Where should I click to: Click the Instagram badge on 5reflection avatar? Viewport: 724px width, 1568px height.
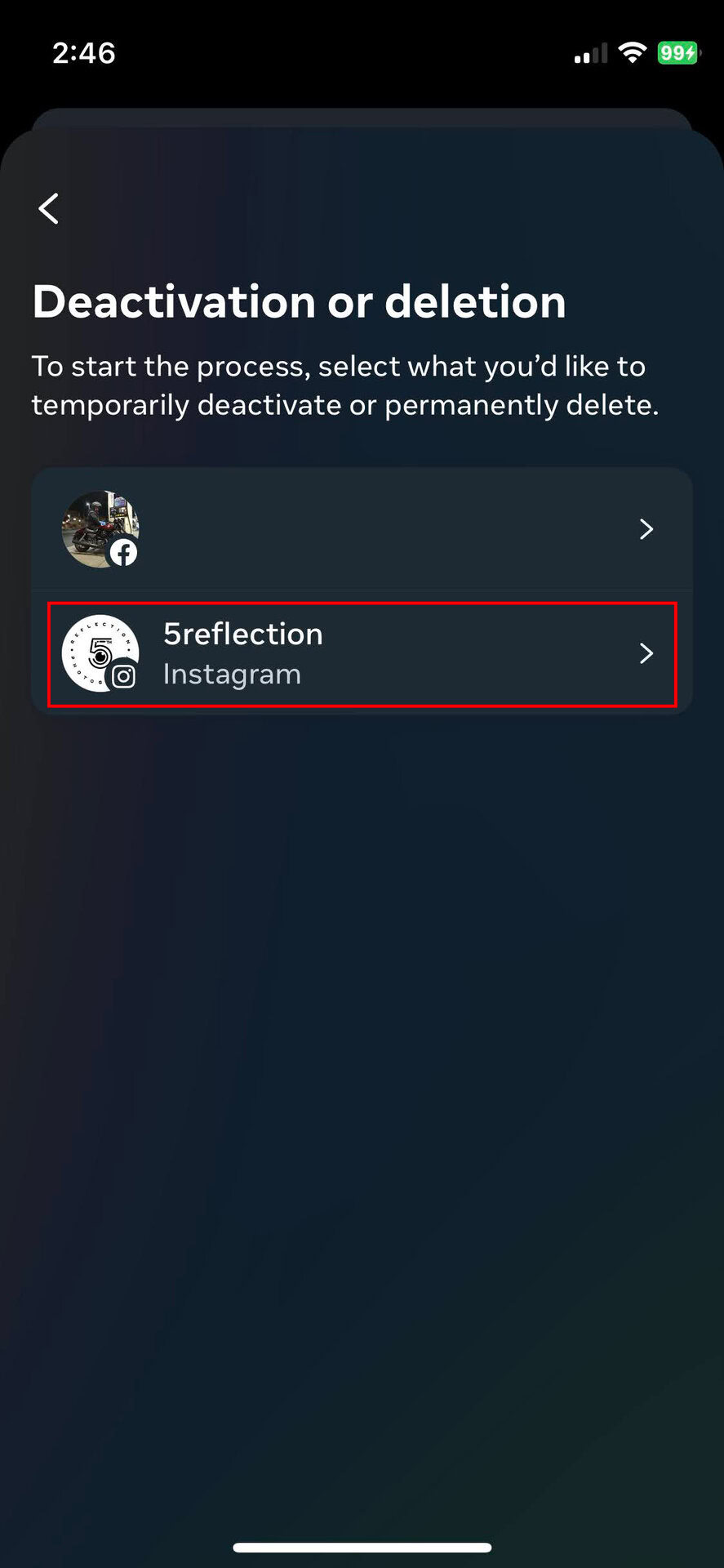tap(124, 676)
